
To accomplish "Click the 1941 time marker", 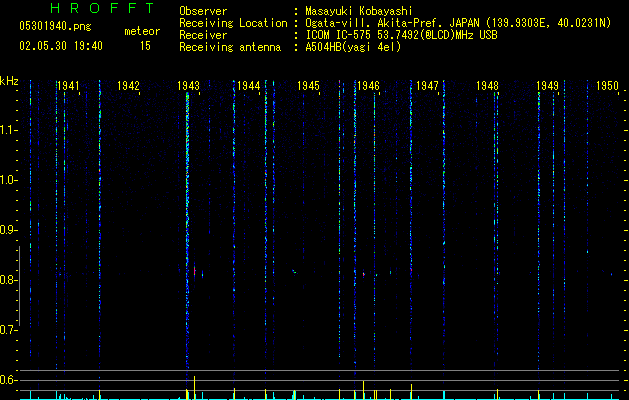I will point(68,86).
